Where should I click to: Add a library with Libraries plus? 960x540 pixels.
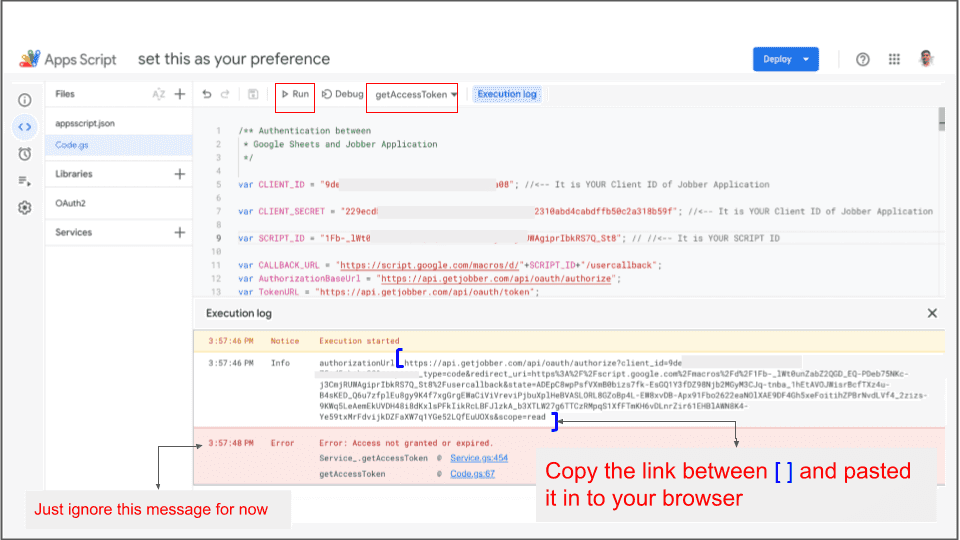coord(180,174)
